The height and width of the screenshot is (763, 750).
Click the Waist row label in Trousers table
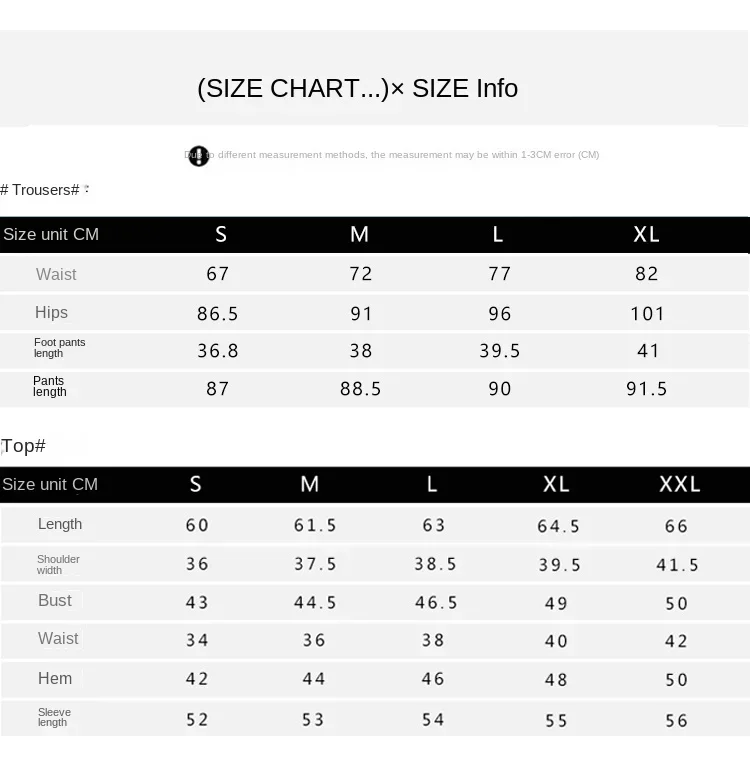[56, 274]
